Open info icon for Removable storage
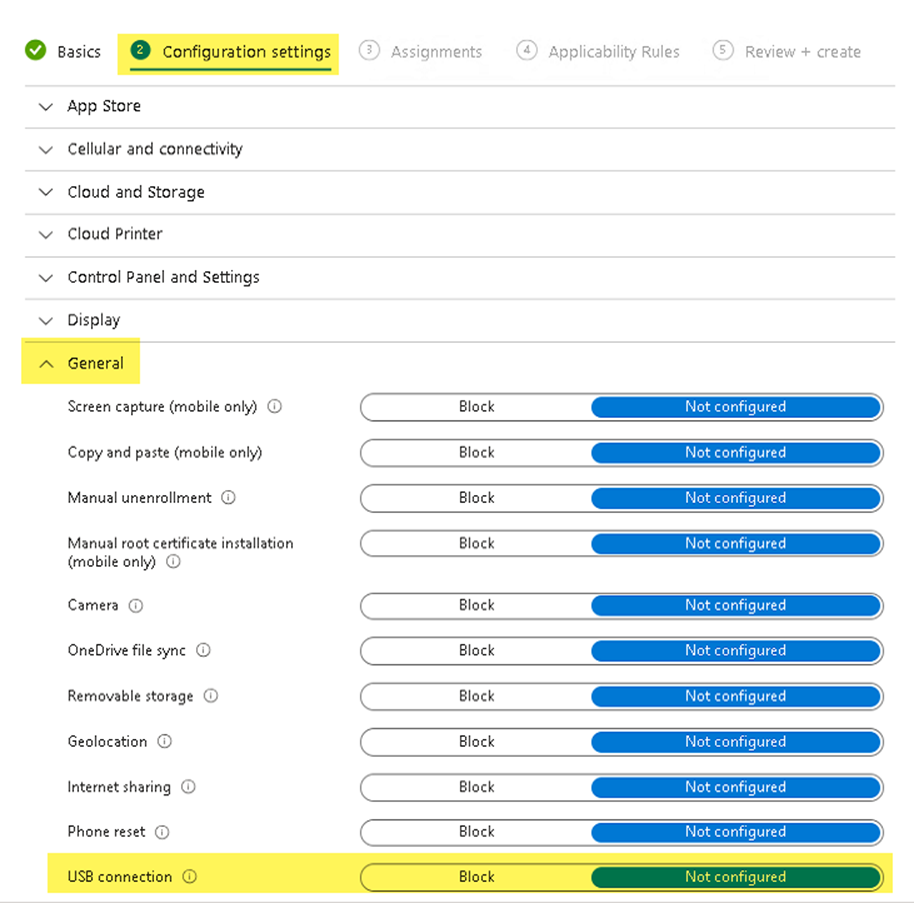Image resolution: width=914 pixels, height=903 pixels. pos(211,696)
